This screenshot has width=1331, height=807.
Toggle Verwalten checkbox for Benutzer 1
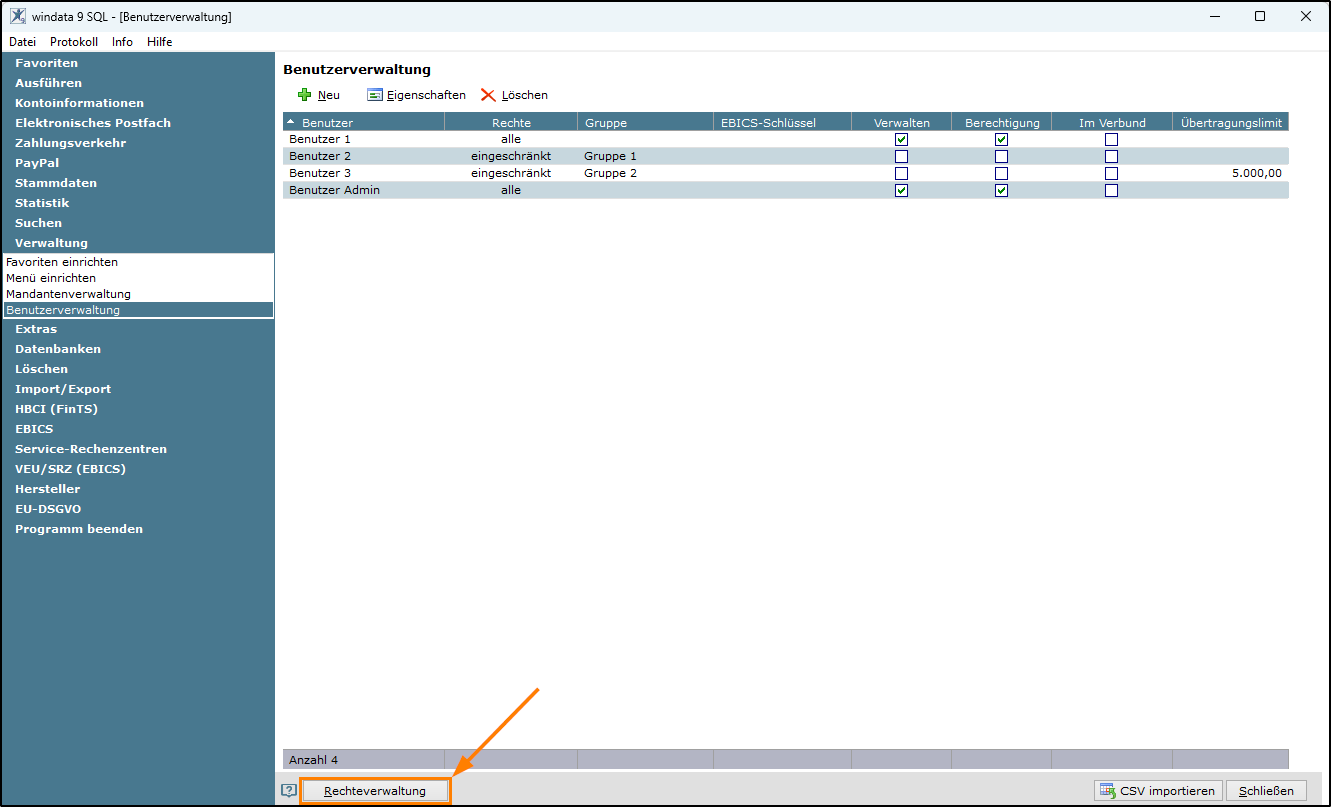tap(901, 140)
